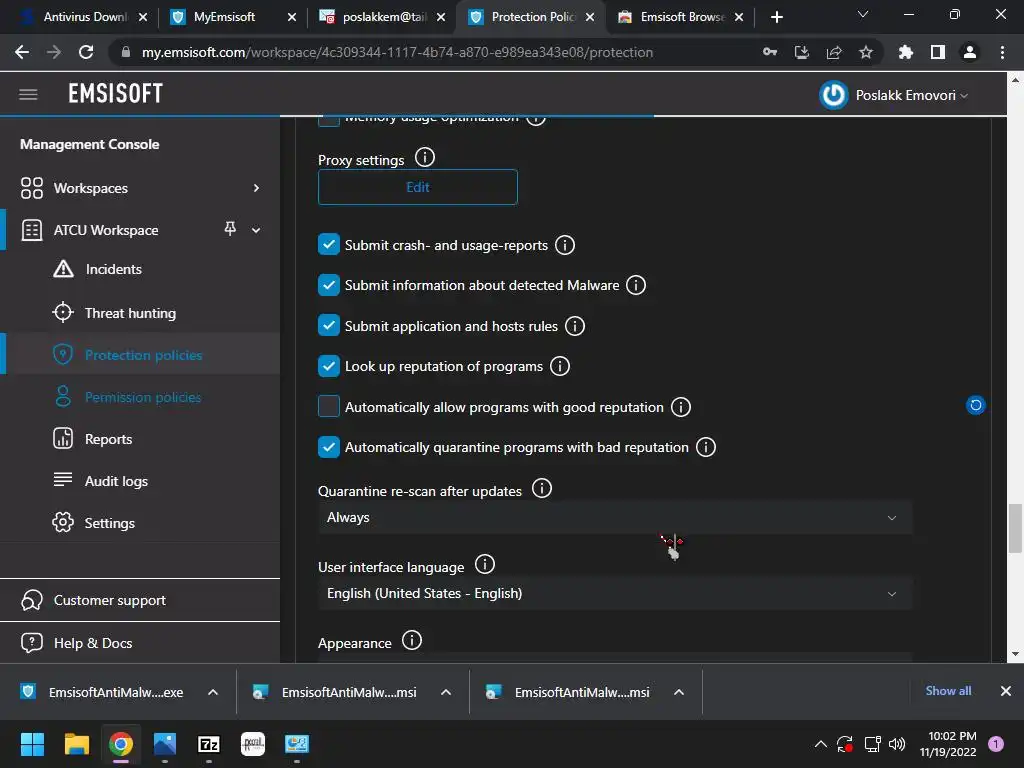Open Audit logs in the sidebar
The image size is (1024, 768).
point(116,481)
